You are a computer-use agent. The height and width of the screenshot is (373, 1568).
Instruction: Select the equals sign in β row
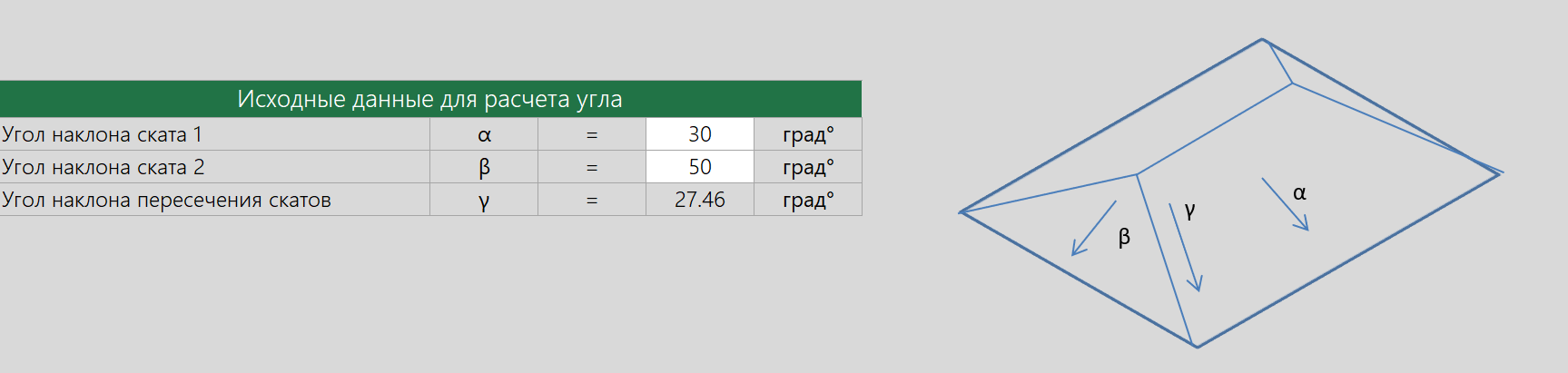point(592,167)
